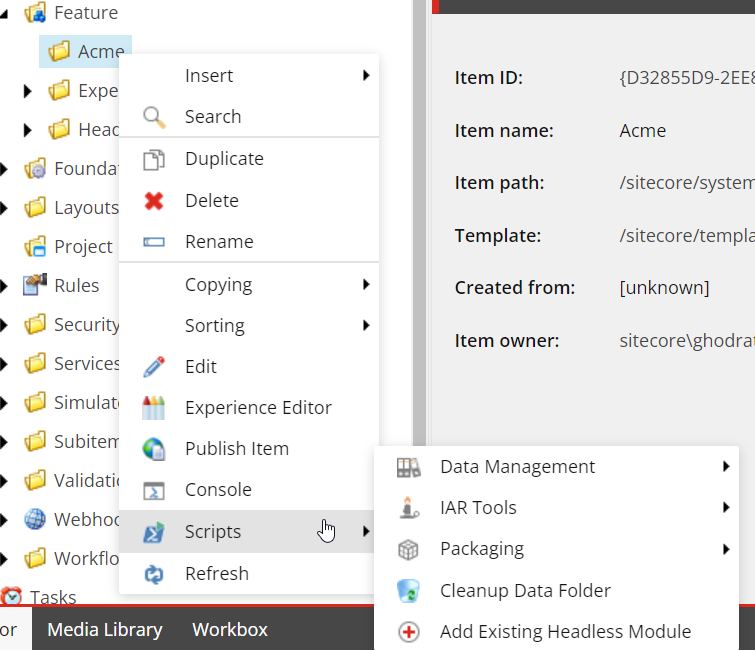This screenshot has width=755, height=650.
Task: Click the Experience Editor crayons icon
Action: point(154,408)
